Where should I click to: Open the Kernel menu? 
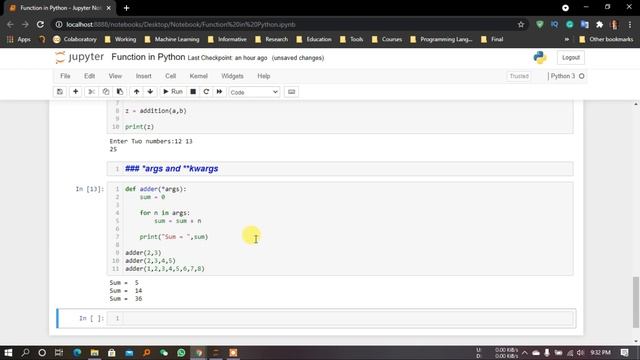[x=199, y=76]
